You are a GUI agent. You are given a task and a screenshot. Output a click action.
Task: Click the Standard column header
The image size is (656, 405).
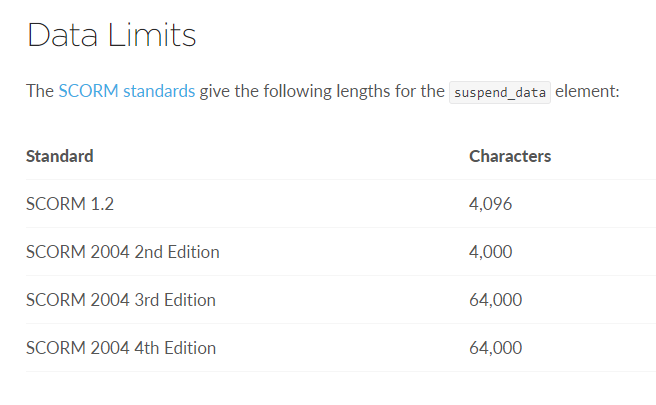click(60, 156)
